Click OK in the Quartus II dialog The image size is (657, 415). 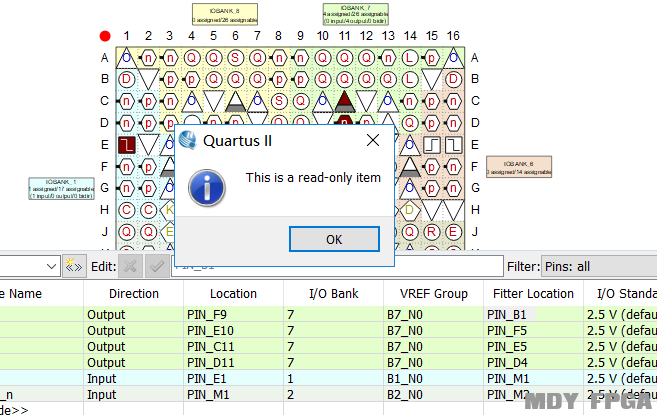(x=334, y=239)
